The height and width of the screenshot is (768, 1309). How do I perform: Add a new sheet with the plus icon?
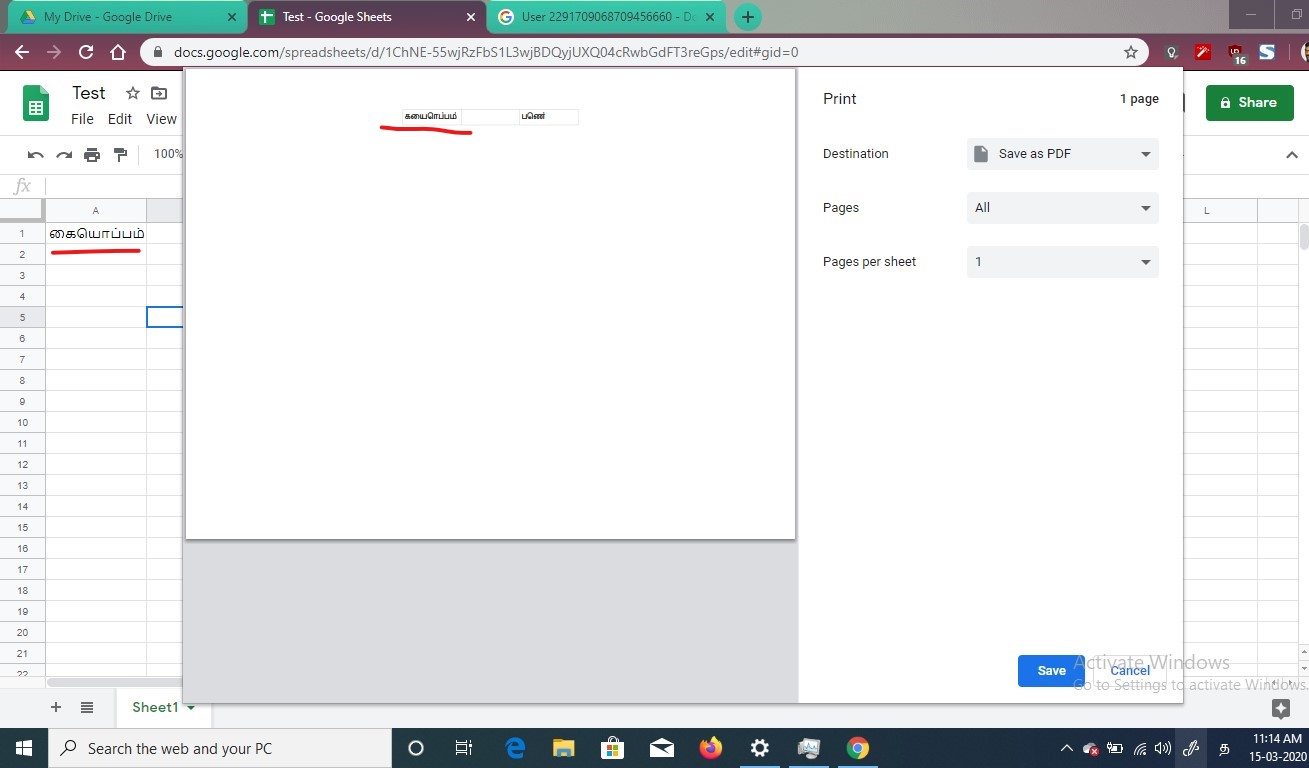pos(56,707)
